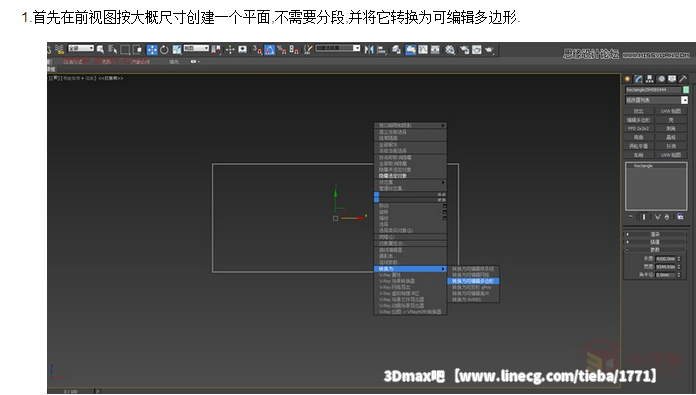The image size is (696, 395).
Task: Toggle the Angle Snap icon
Action: coord(269,50)
